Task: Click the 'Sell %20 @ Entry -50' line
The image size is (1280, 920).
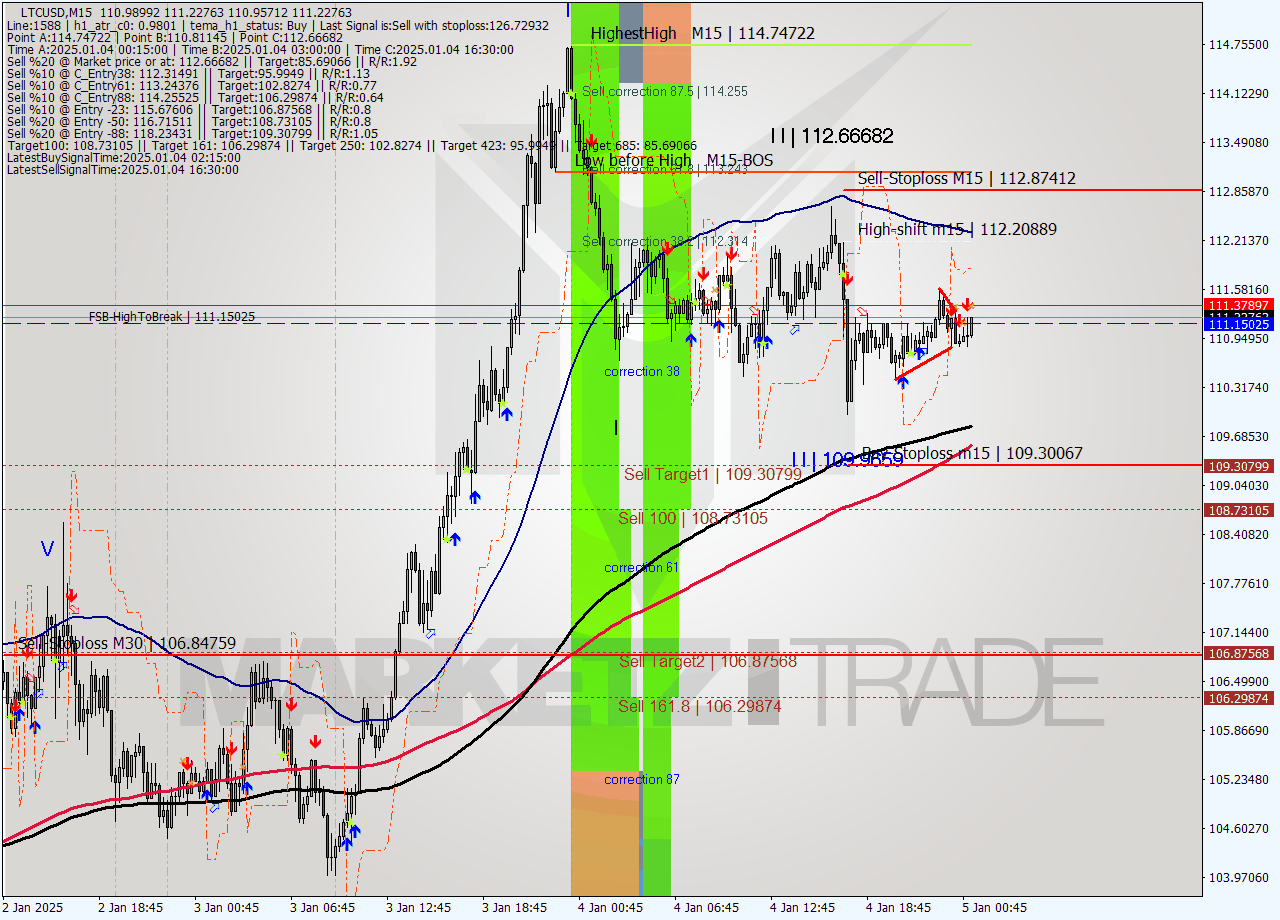Action: point(189,121)
